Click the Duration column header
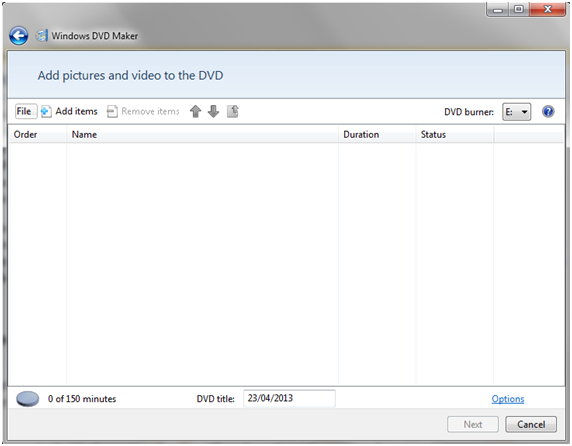 [377, 135]
